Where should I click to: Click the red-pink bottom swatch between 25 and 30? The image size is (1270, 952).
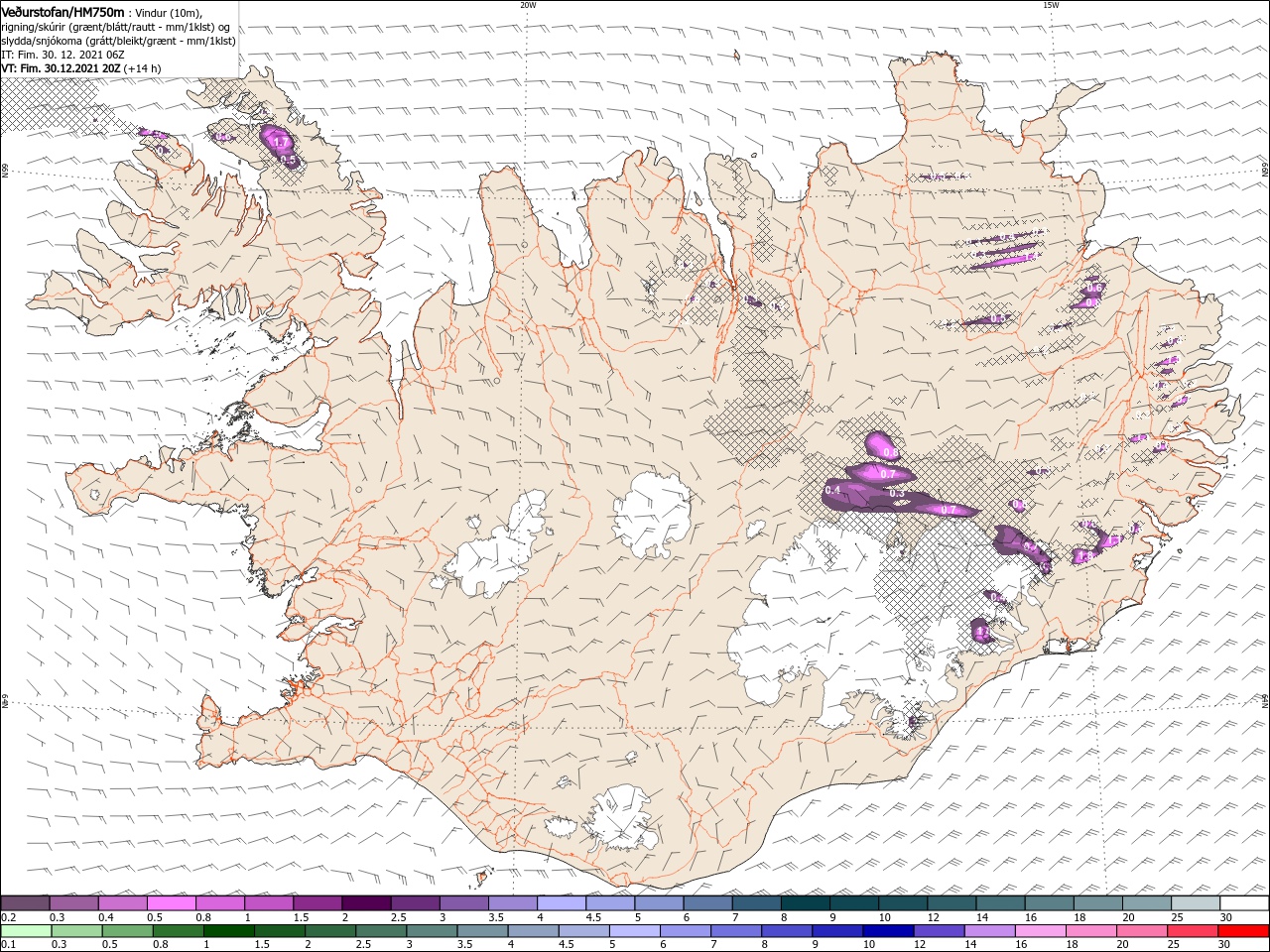coord(1194,931)
